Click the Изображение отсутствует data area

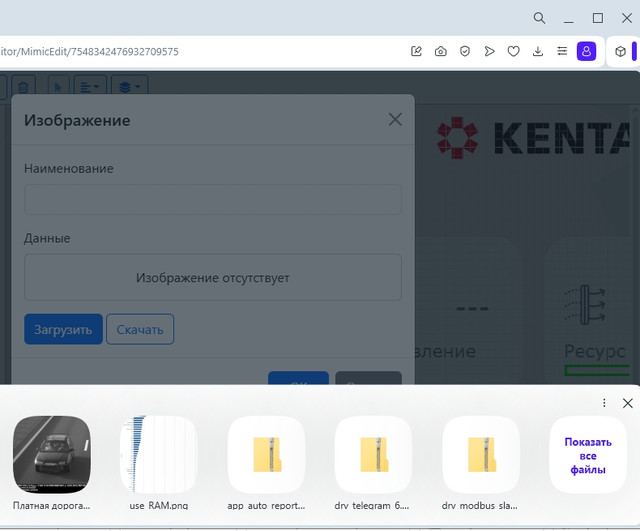pos(213,278)
